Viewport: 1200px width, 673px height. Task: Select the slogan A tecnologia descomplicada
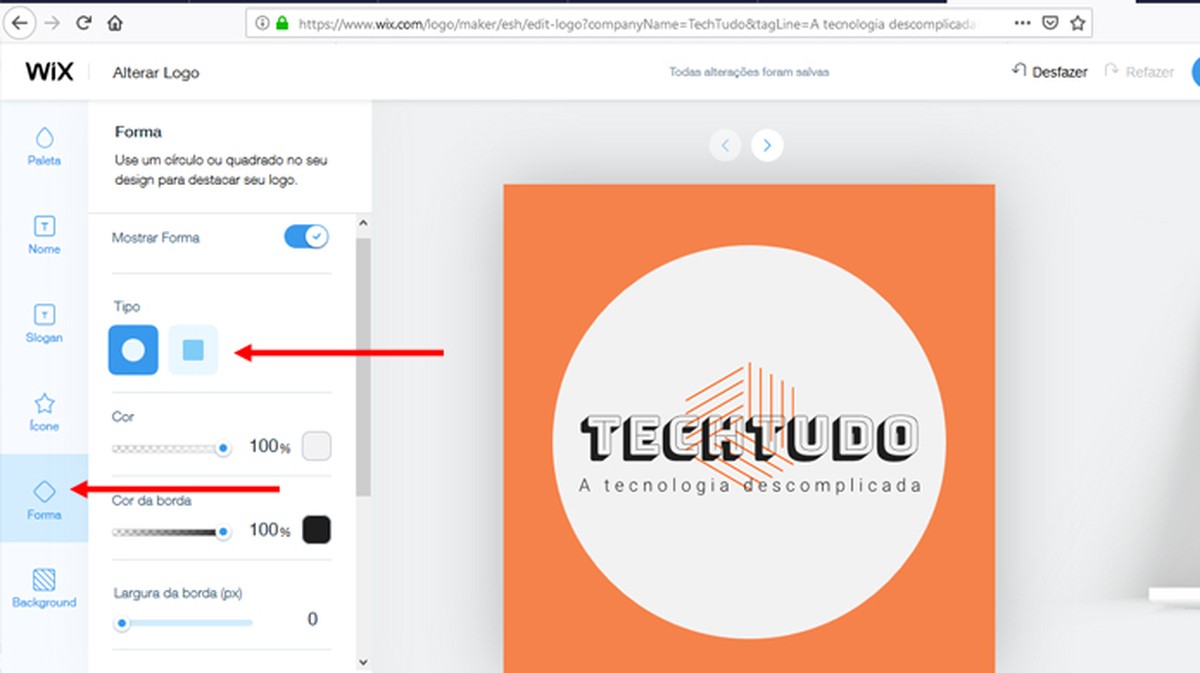[x=750, y=485]
